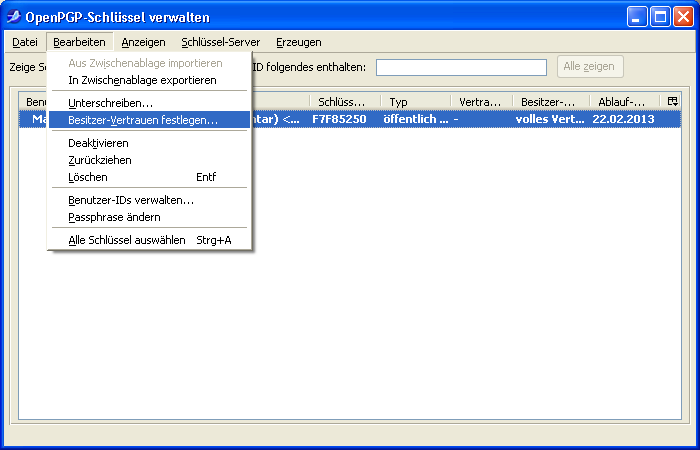Click the key search input field
Viewport: 700px width, 450px height.
[461, 67]
